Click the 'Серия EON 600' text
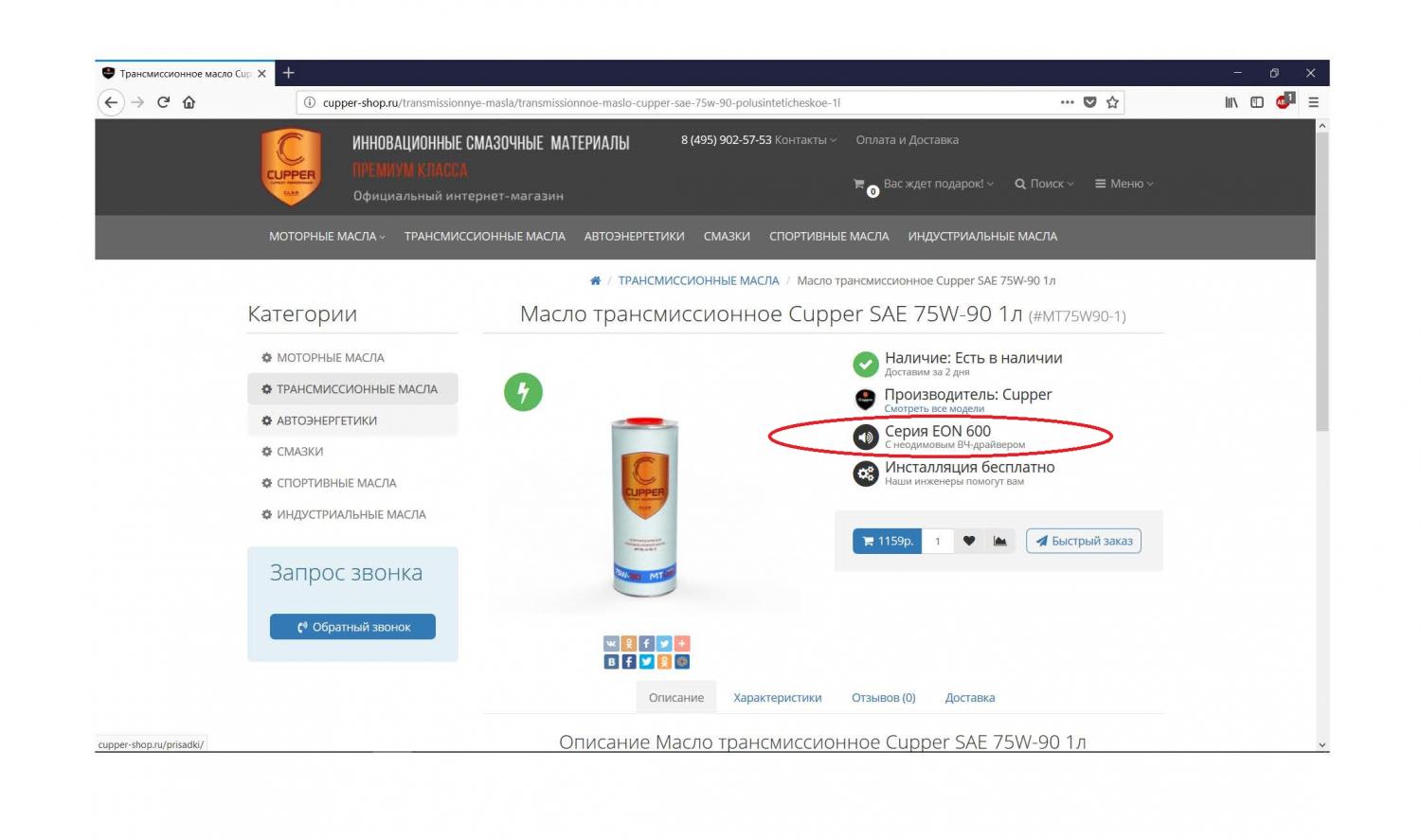1421x840 pixels. [x=938, y=431]
